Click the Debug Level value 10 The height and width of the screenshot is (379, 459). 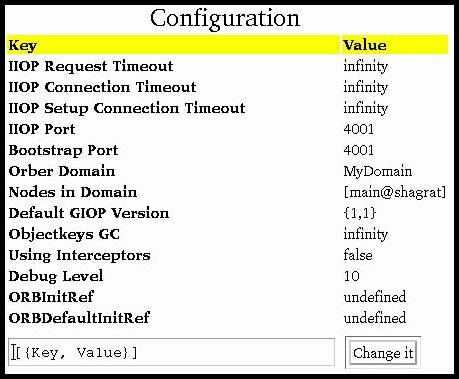(352, 276)
